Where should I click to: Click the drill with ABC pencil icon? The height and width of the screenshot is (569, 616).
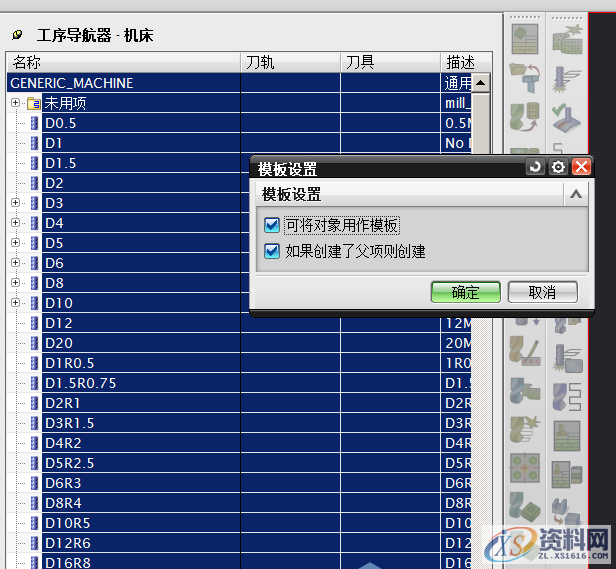tap(524, 351)
